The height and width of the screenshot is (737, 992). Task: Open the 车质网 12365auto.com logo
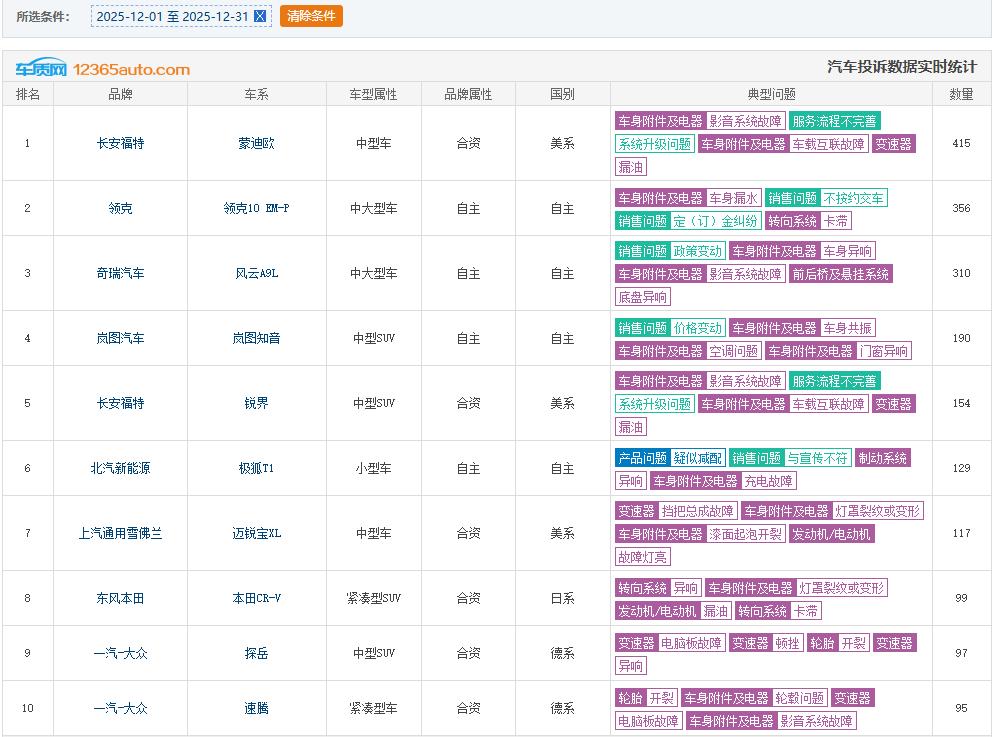pyautogui.click(x=102, y=69)
